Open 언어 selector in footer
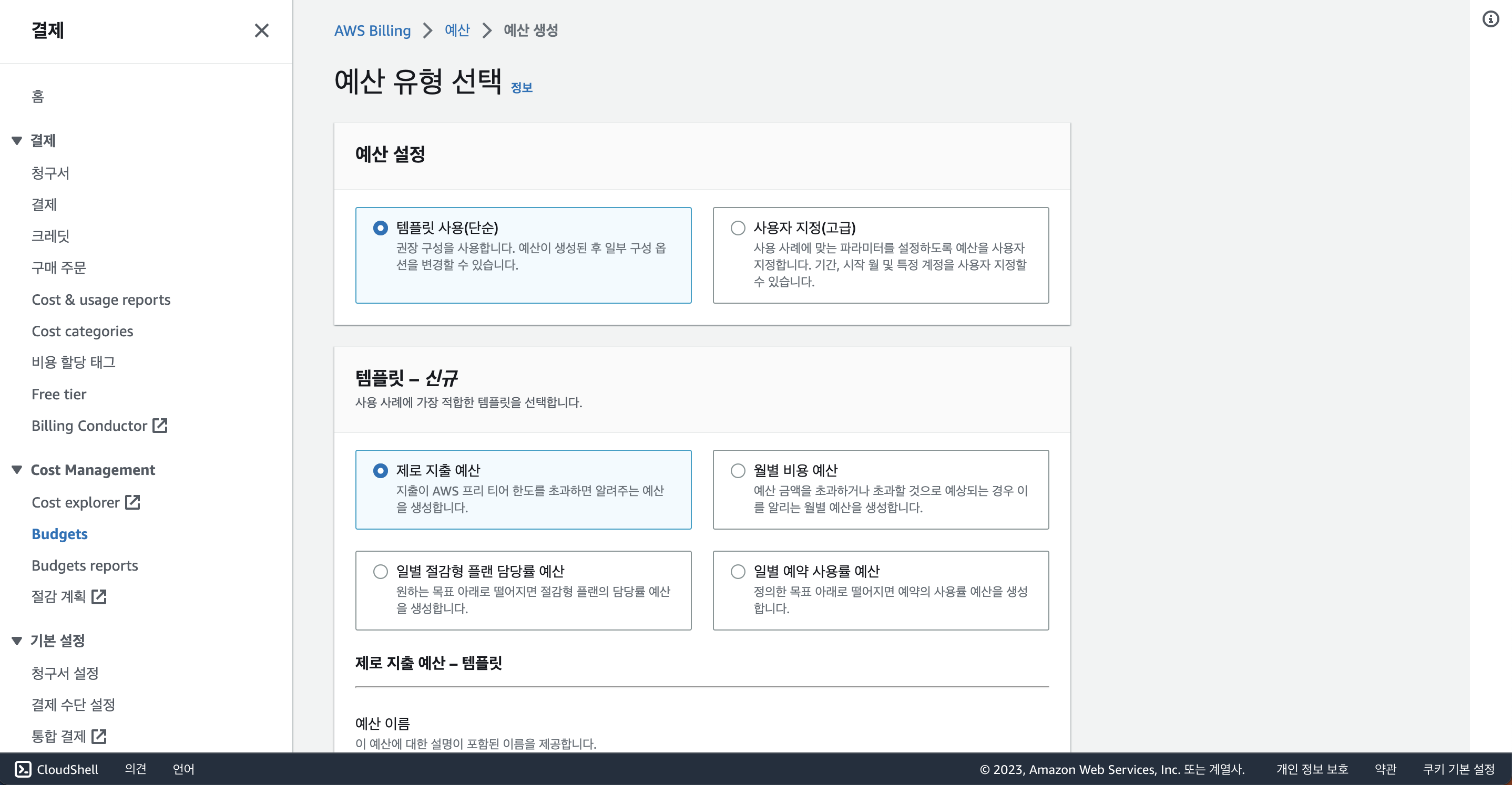 coord(183,769)
